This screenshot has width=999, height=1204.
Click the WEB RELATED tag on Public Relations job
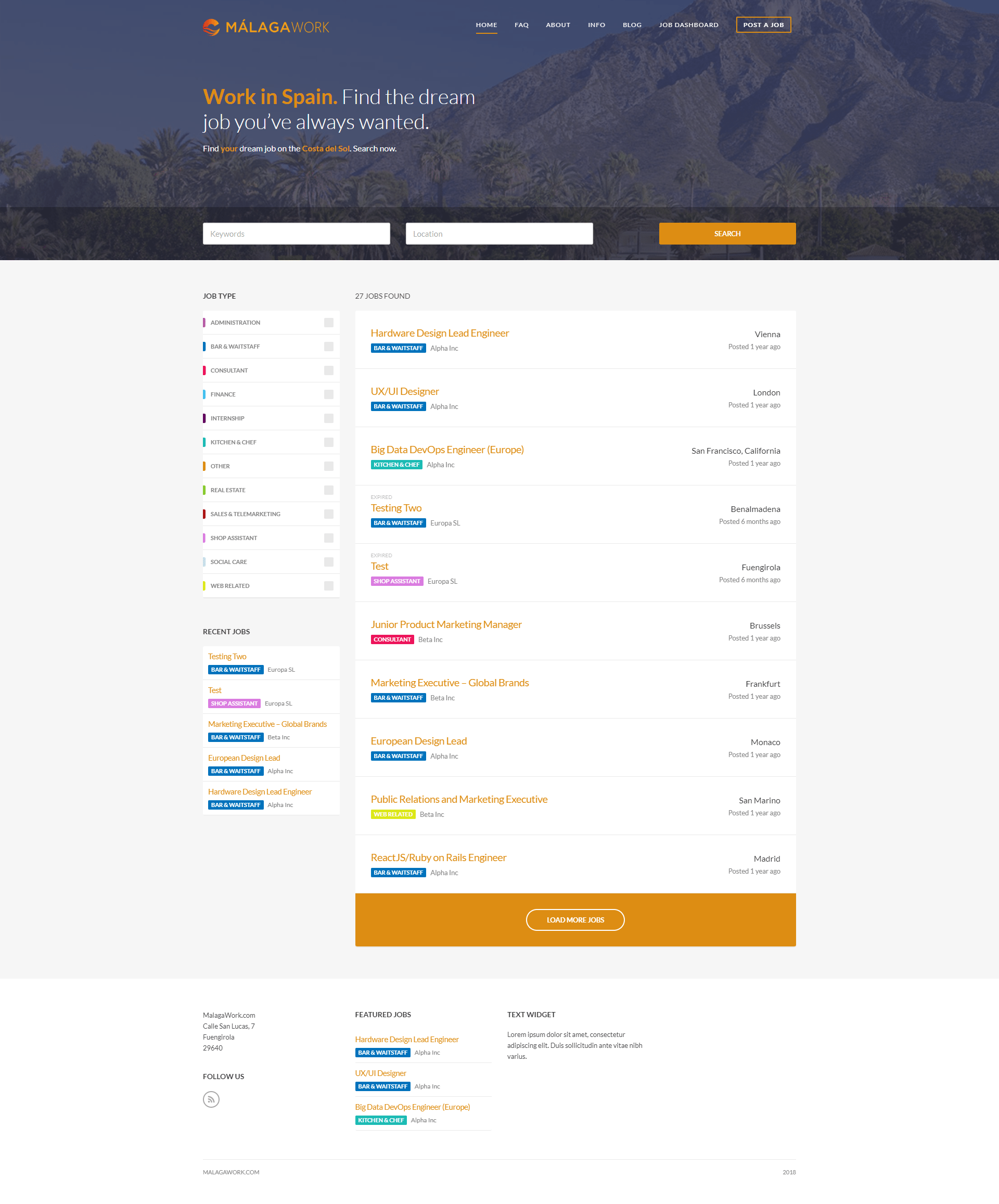point(393,815)
